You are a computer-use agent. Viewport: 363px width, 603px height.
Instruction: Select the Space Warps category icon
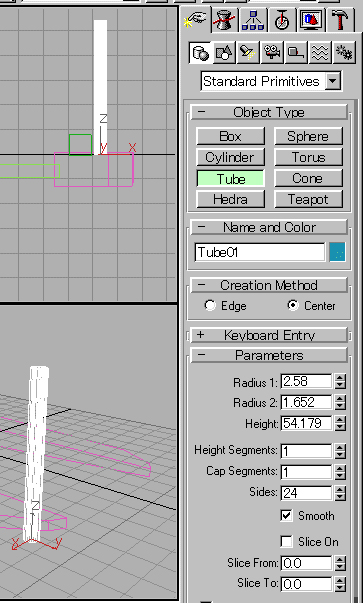coord(320,53)
